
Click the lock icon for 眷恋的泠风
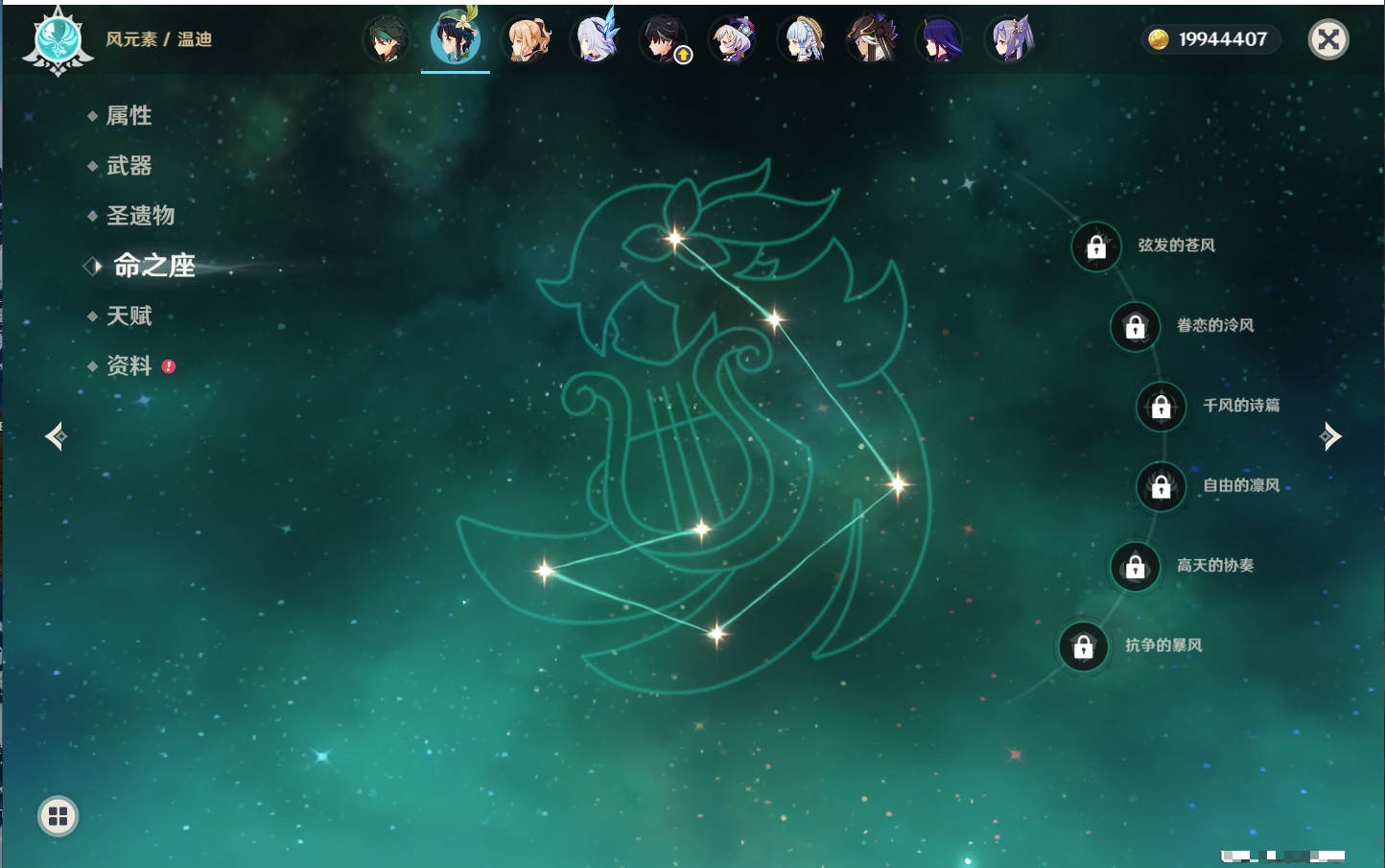[1136, 327]
